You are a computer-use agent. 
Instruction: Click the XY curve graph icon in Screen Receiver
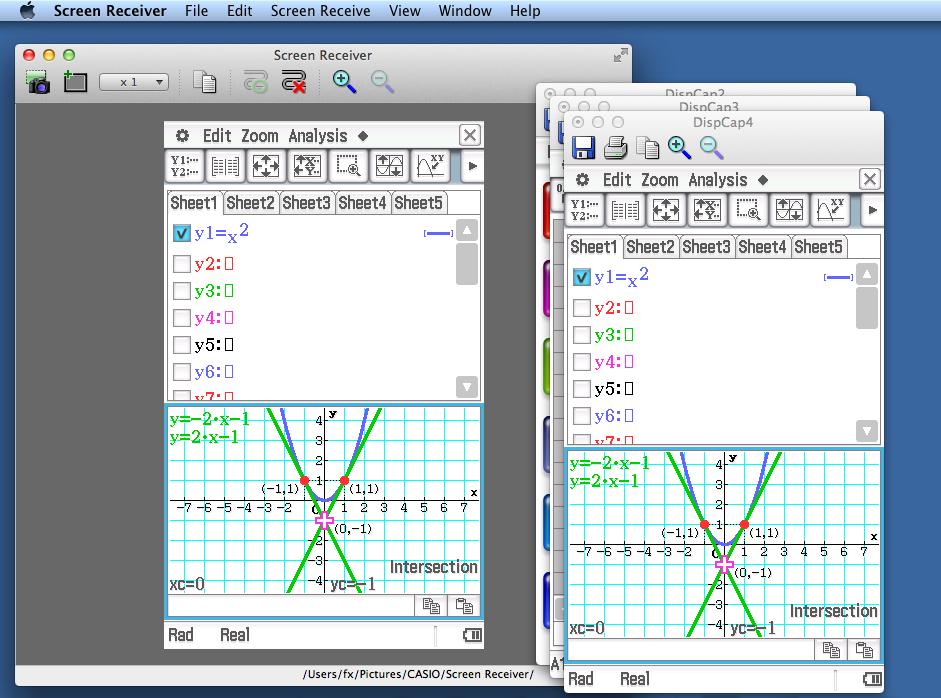coord(430,166)
